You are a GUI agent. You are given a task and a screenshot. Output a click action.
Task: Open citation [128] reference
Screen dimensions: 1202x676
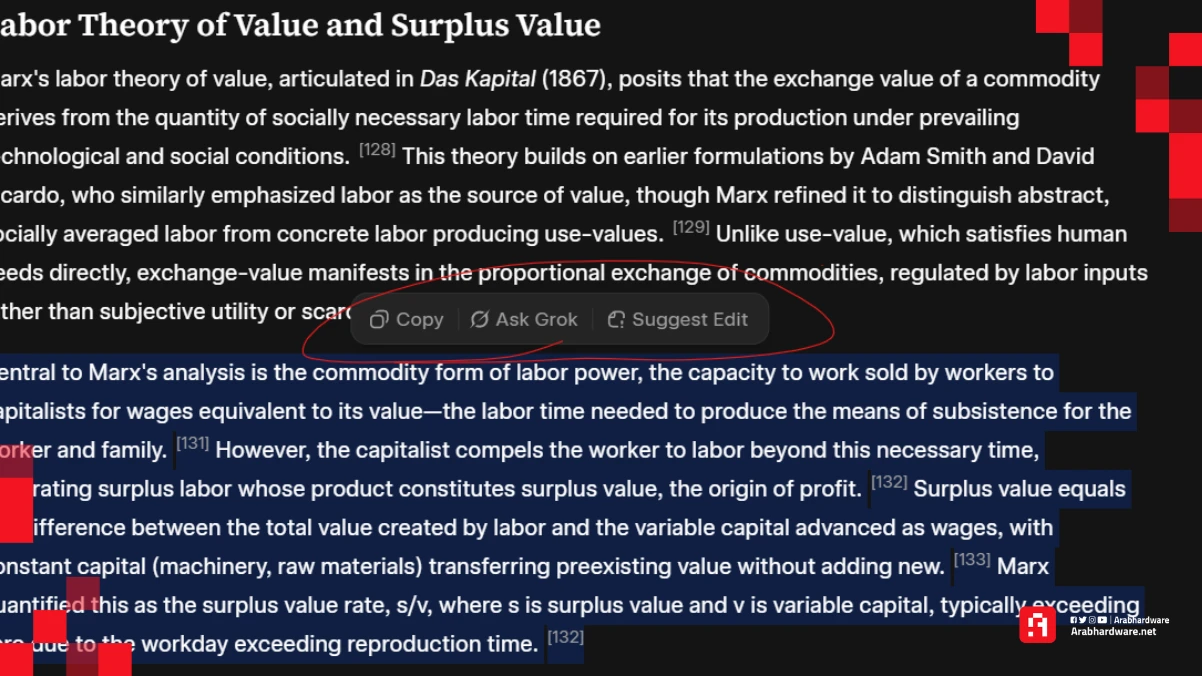pyautogui.click(x=377, y=151)
